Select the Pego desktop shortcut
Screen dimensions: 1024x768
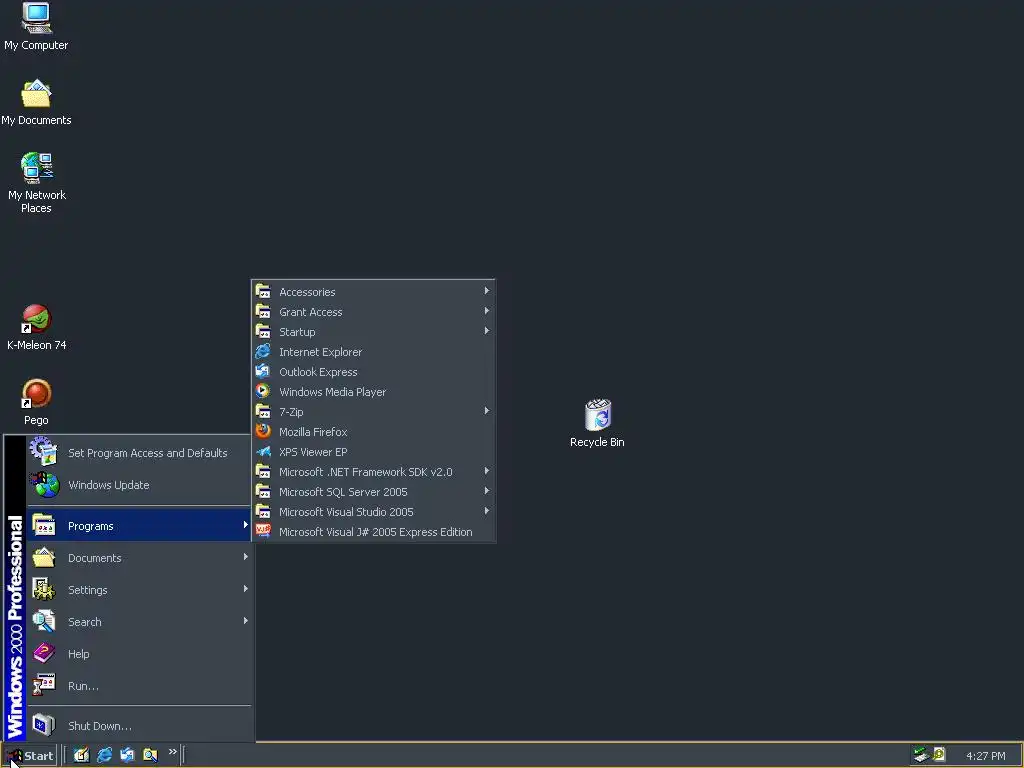point(36,402)
